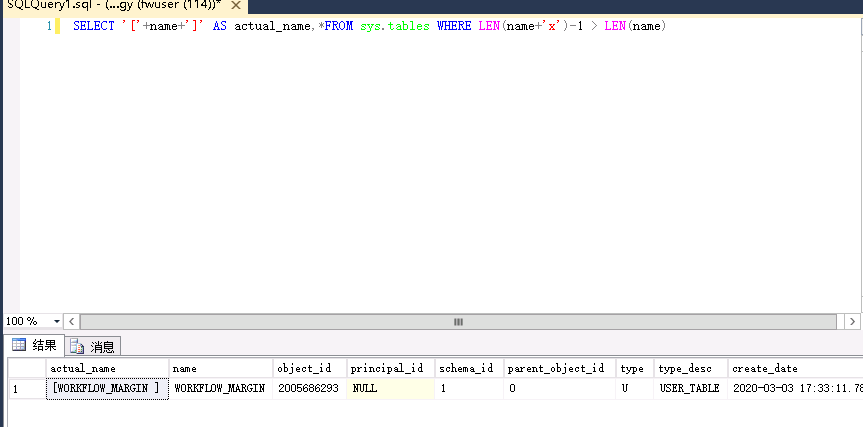Click the horizontal scrollbar right arrow

point(852,321)
